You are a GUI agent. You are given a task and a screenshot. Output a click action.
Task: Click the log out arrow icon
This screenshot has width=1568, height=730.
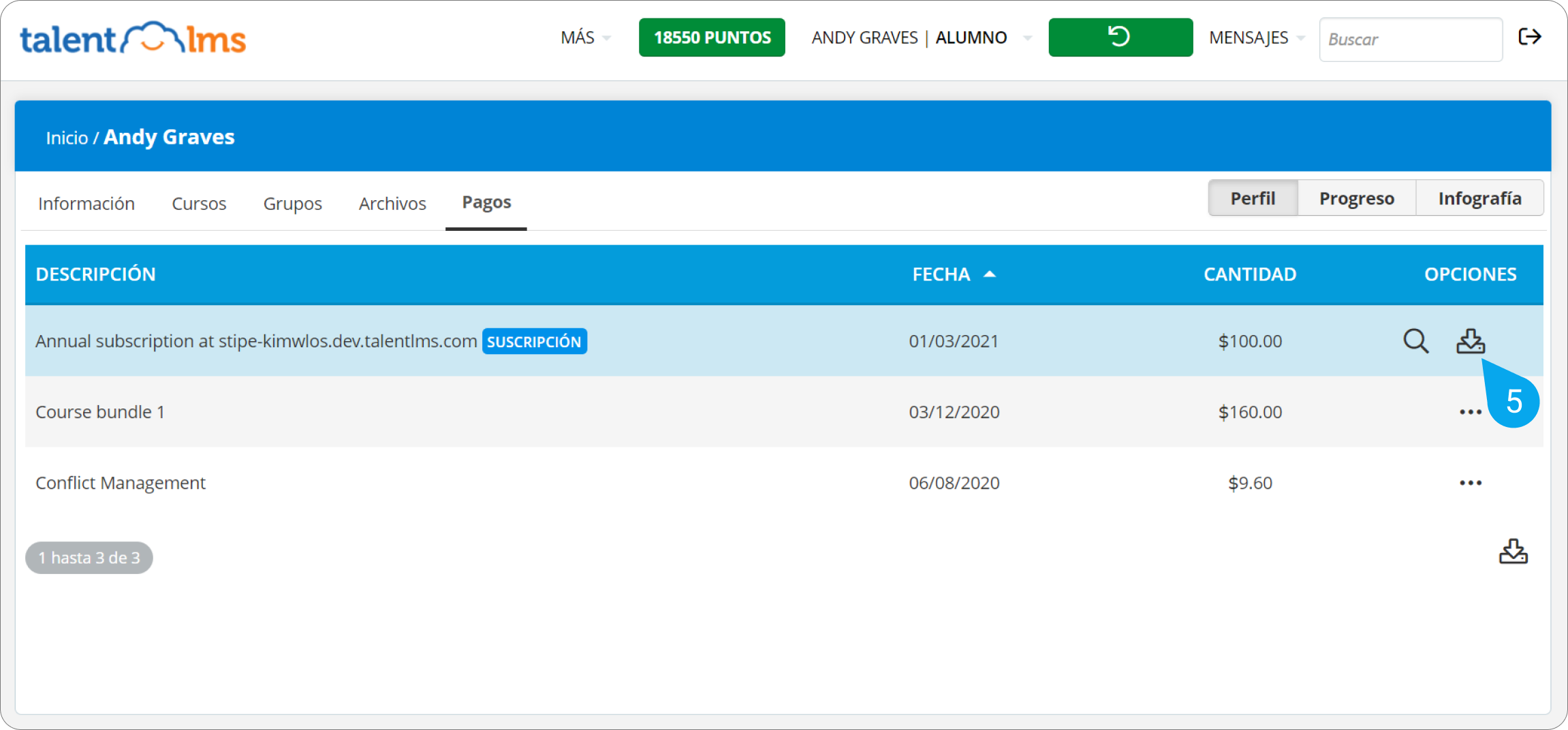(x=1530, y=37)
